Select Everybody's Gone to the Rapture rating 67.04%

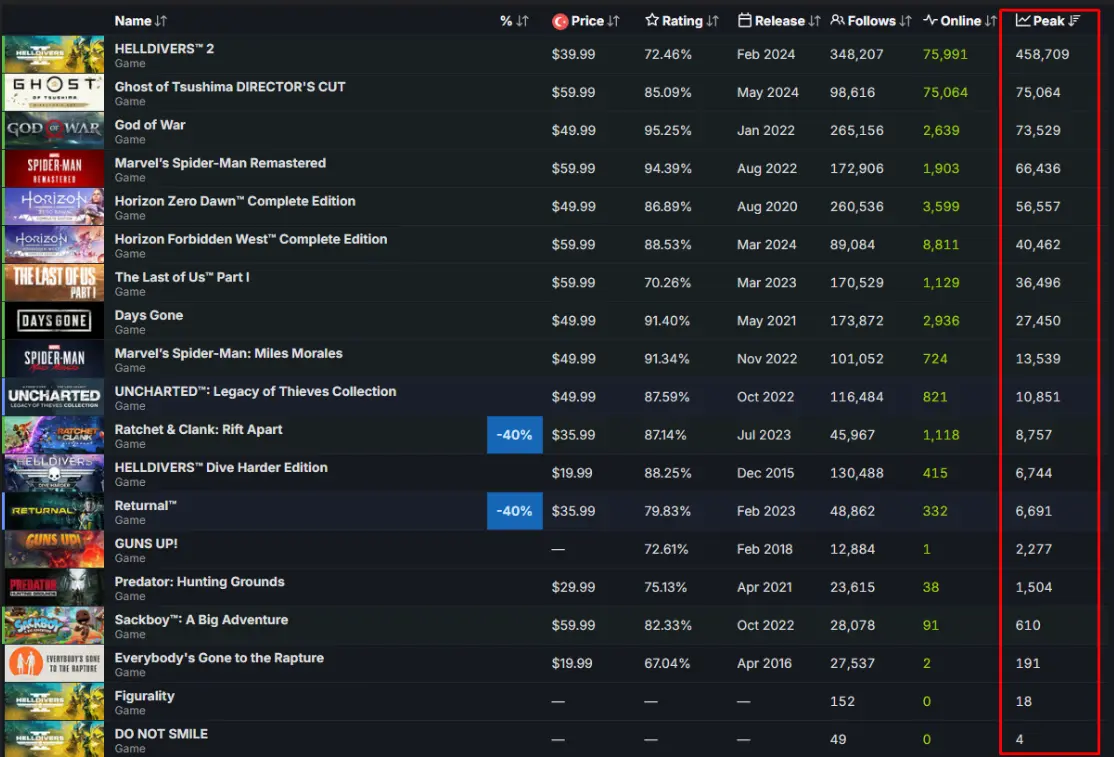(667, 663)
